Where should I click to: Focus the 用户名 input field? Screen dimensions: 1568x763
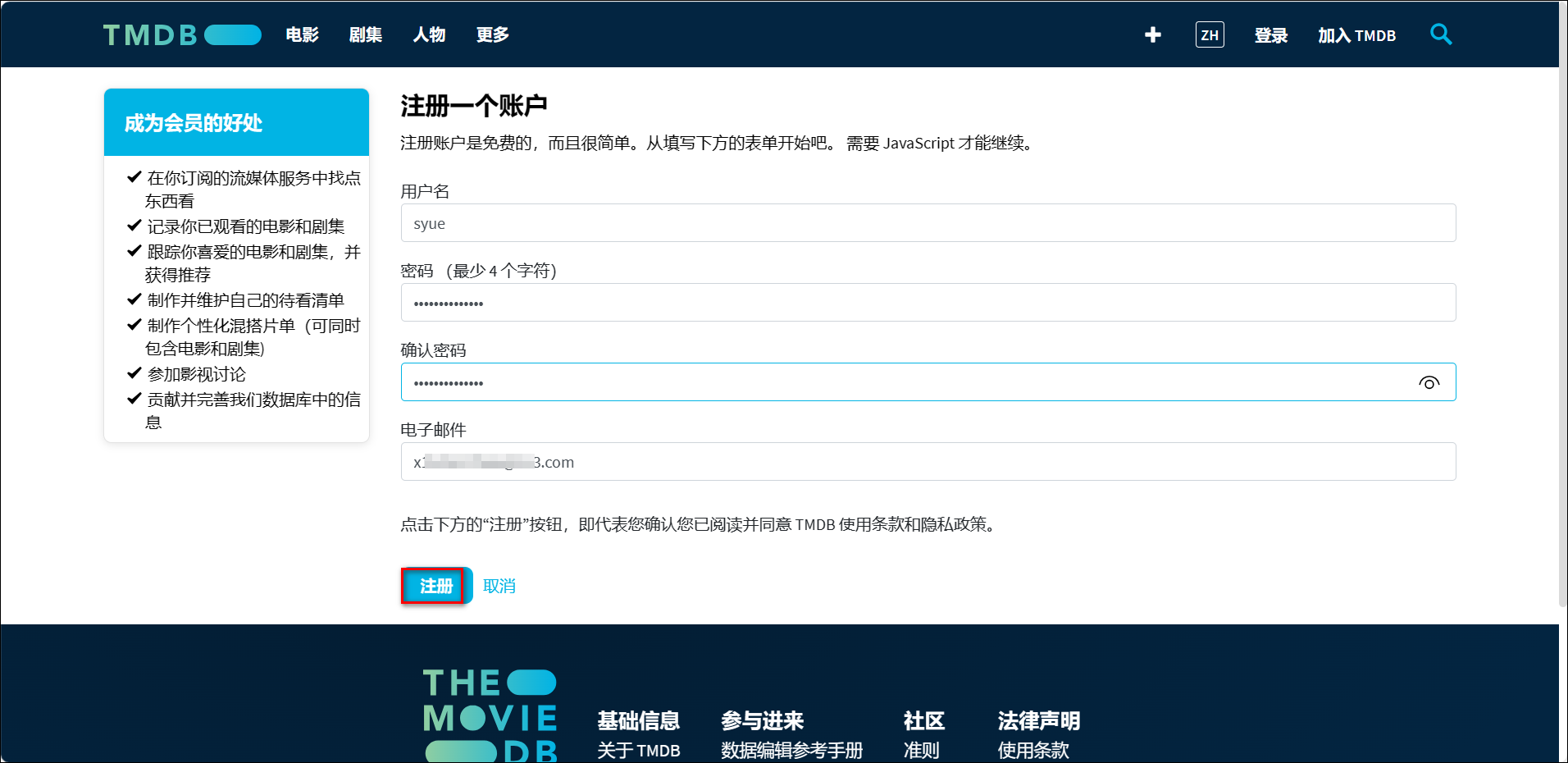[928, 223]
